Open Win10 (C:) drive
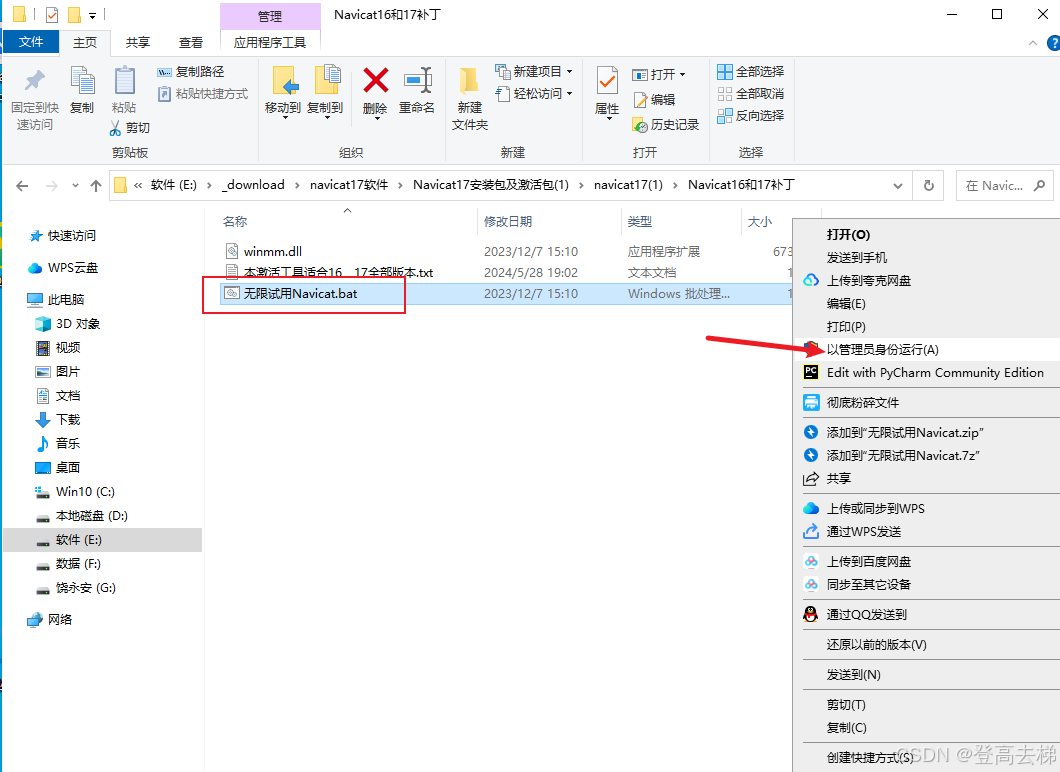 (x=85, y=491)
